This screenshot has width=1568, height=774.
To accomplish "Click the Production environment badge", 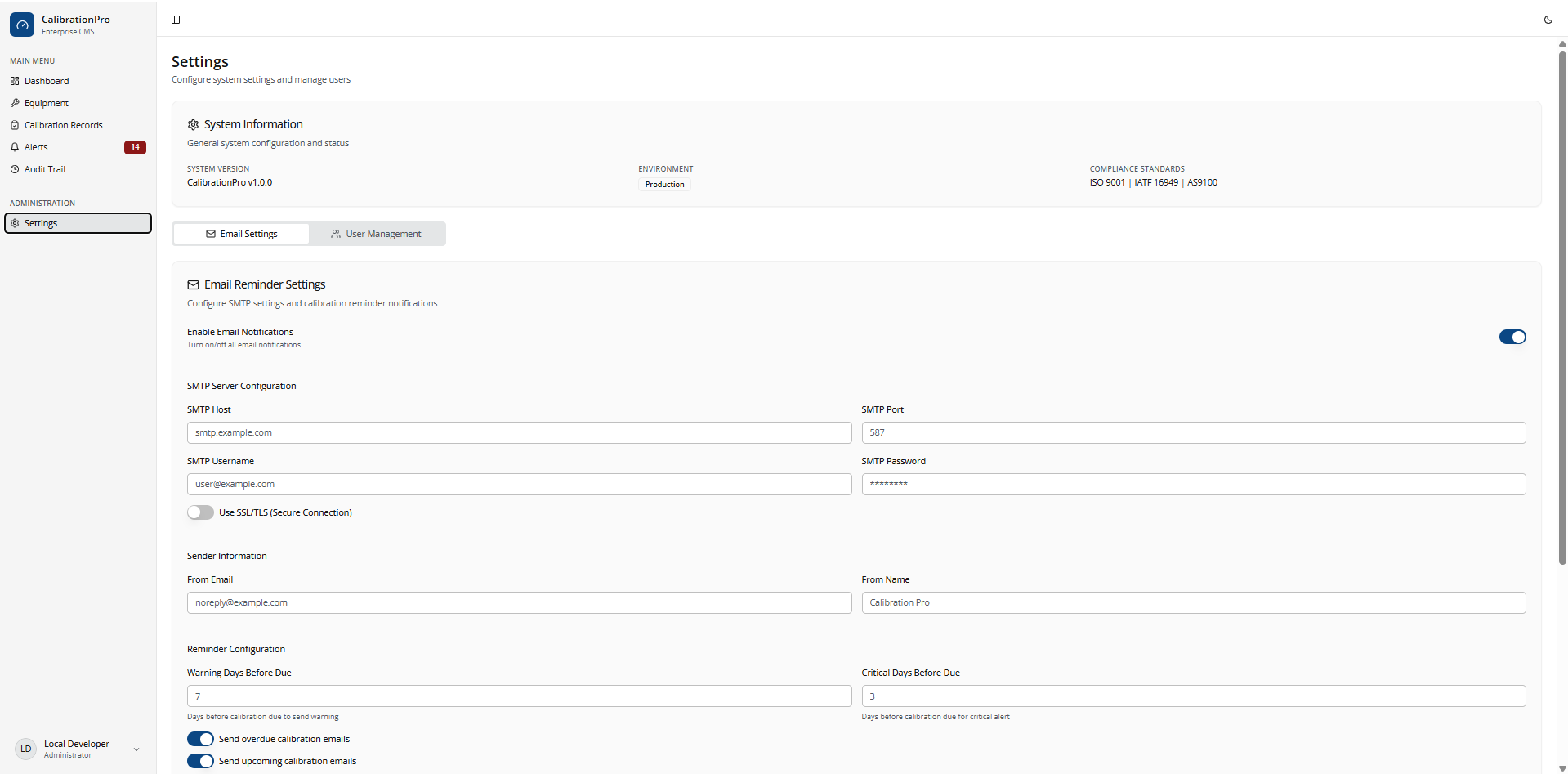I will tap(663, 184).
